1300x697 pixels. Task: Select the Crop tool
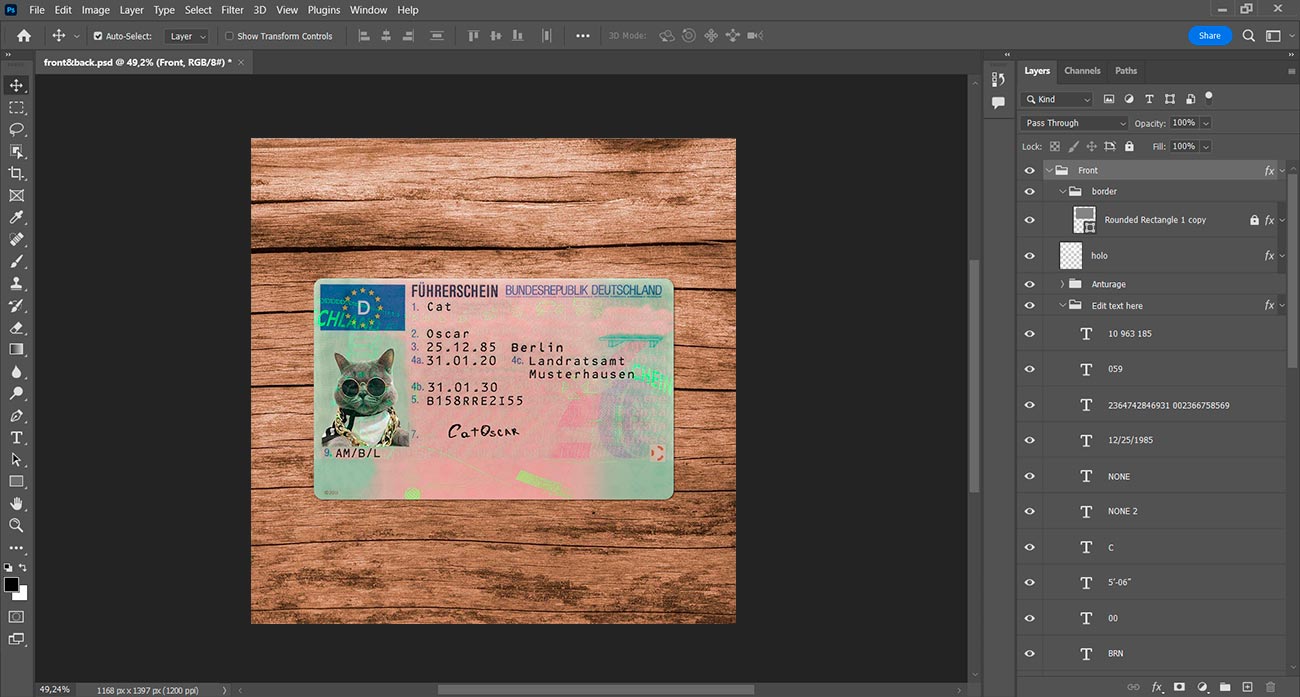[16, 173]
